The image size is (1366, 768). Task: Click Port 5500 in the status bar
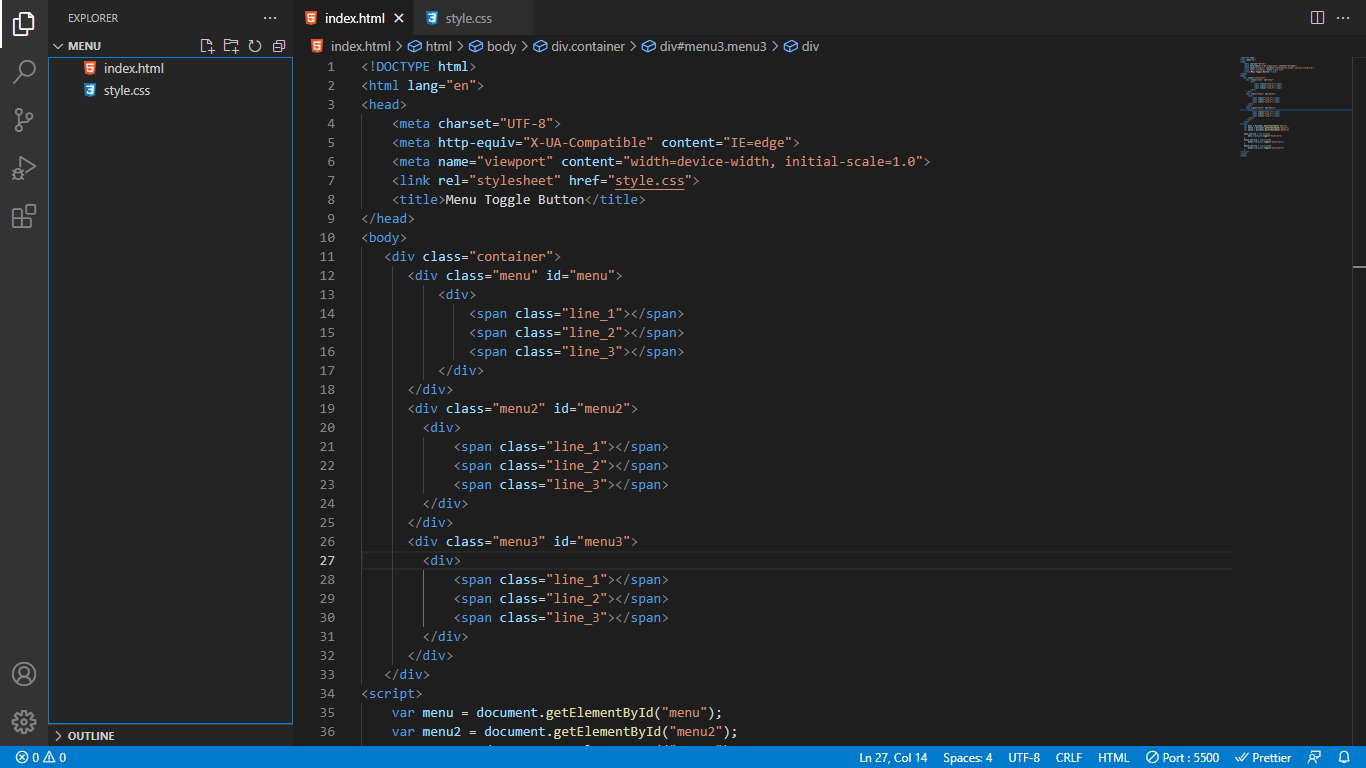(1182, 757)
